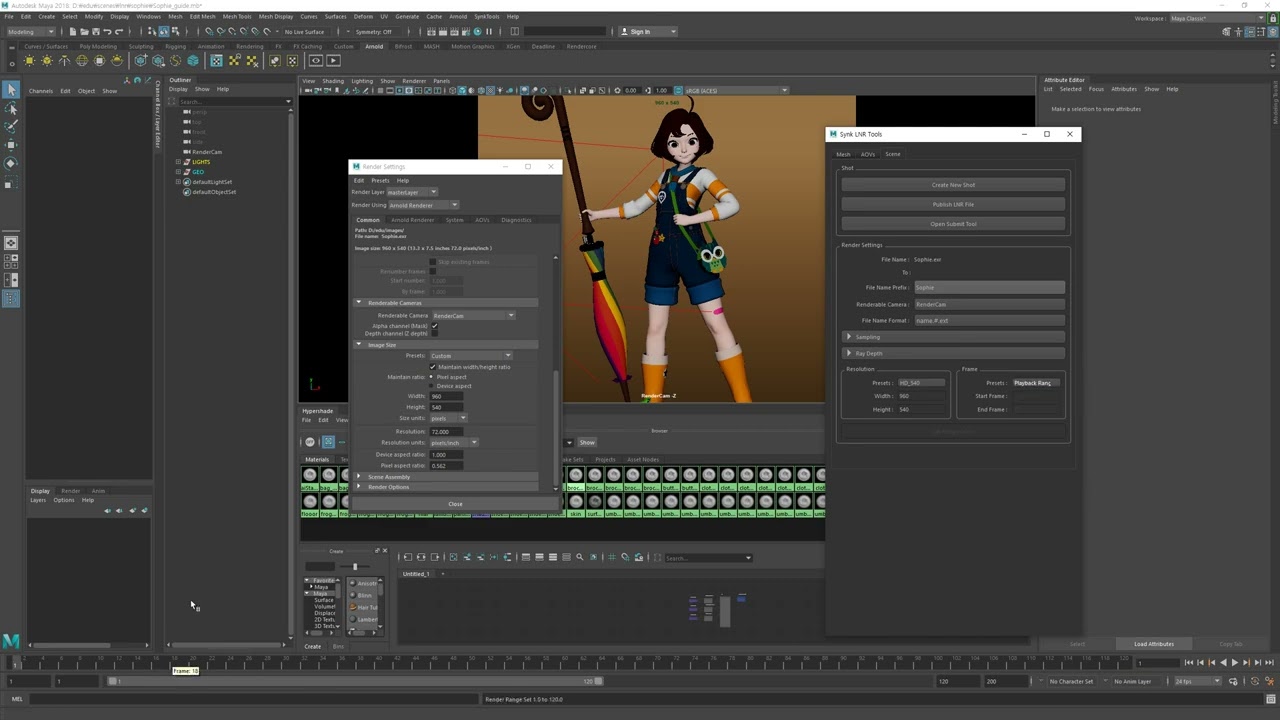Viewport: 1280px width, 720px height.
Task: Click the range slider bar below the timeline
Action: 356,681
